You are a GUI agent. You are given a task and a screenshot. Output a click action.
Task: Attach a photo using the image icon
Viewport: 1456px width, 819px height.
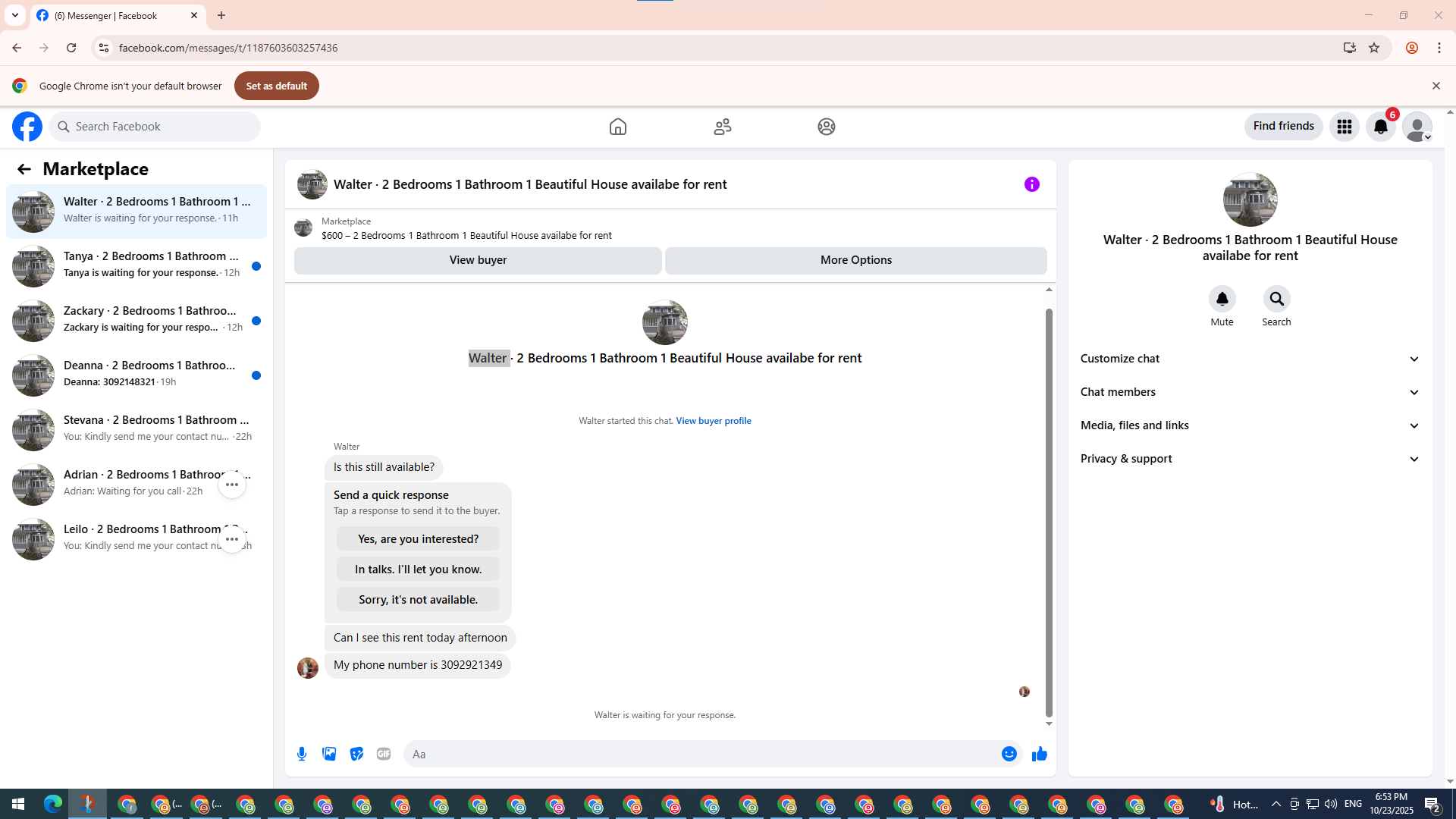pyautogui.click(x=329, y=754)
